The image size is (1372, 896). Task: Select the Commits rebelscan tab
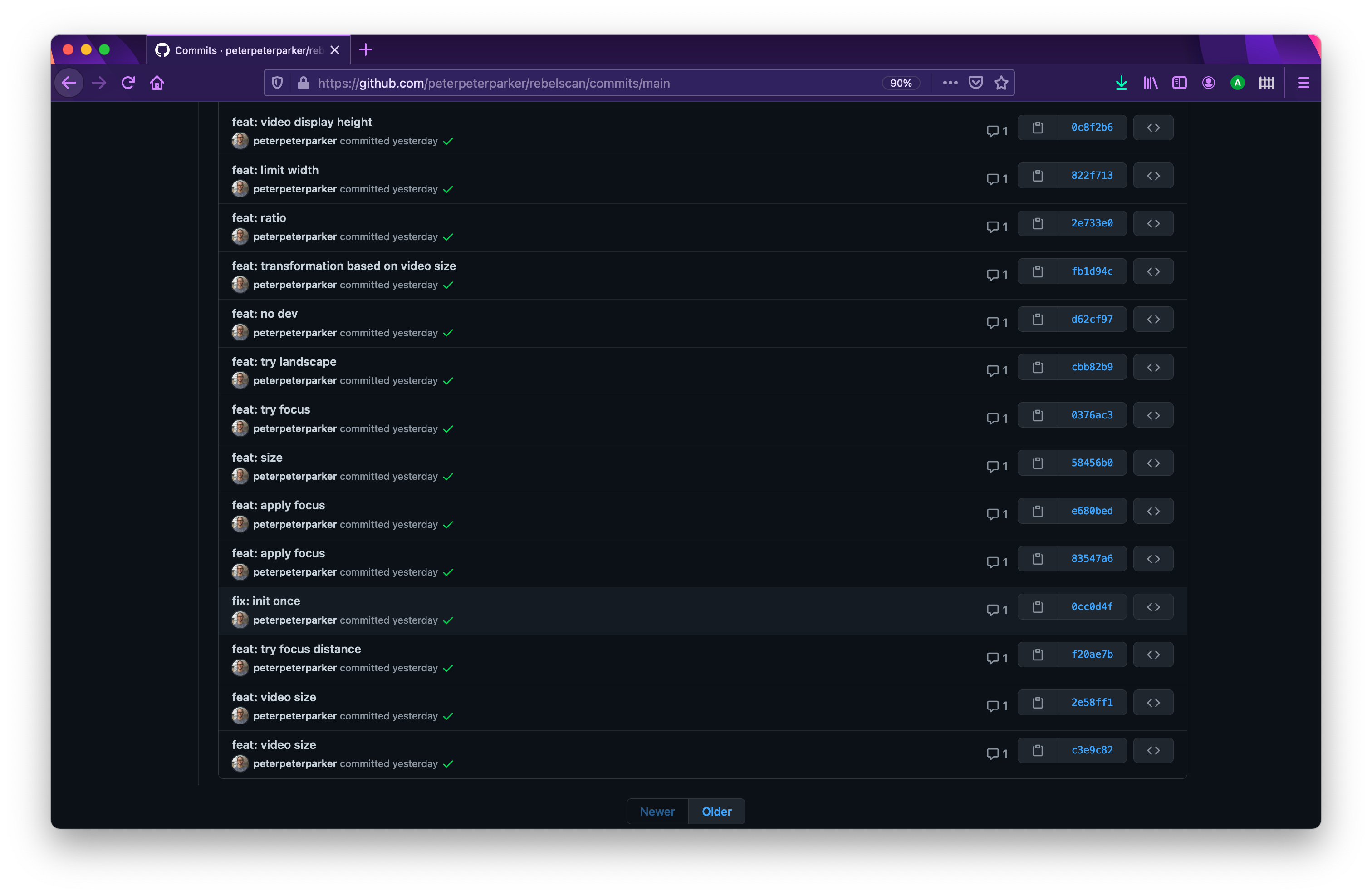249,50
